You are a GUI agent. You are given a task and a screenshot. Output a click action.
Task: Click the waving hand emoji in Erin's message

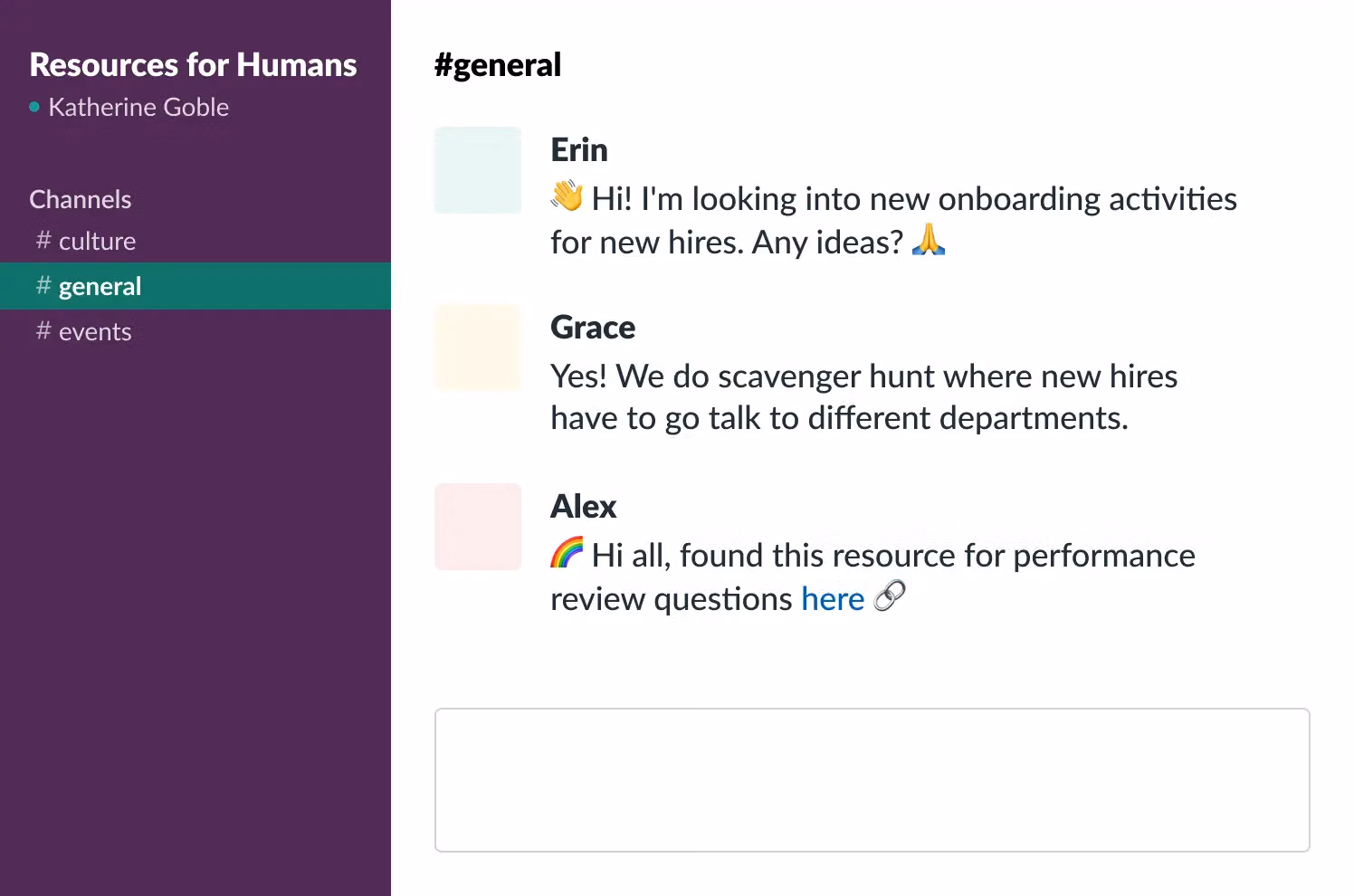coord(567,196)
